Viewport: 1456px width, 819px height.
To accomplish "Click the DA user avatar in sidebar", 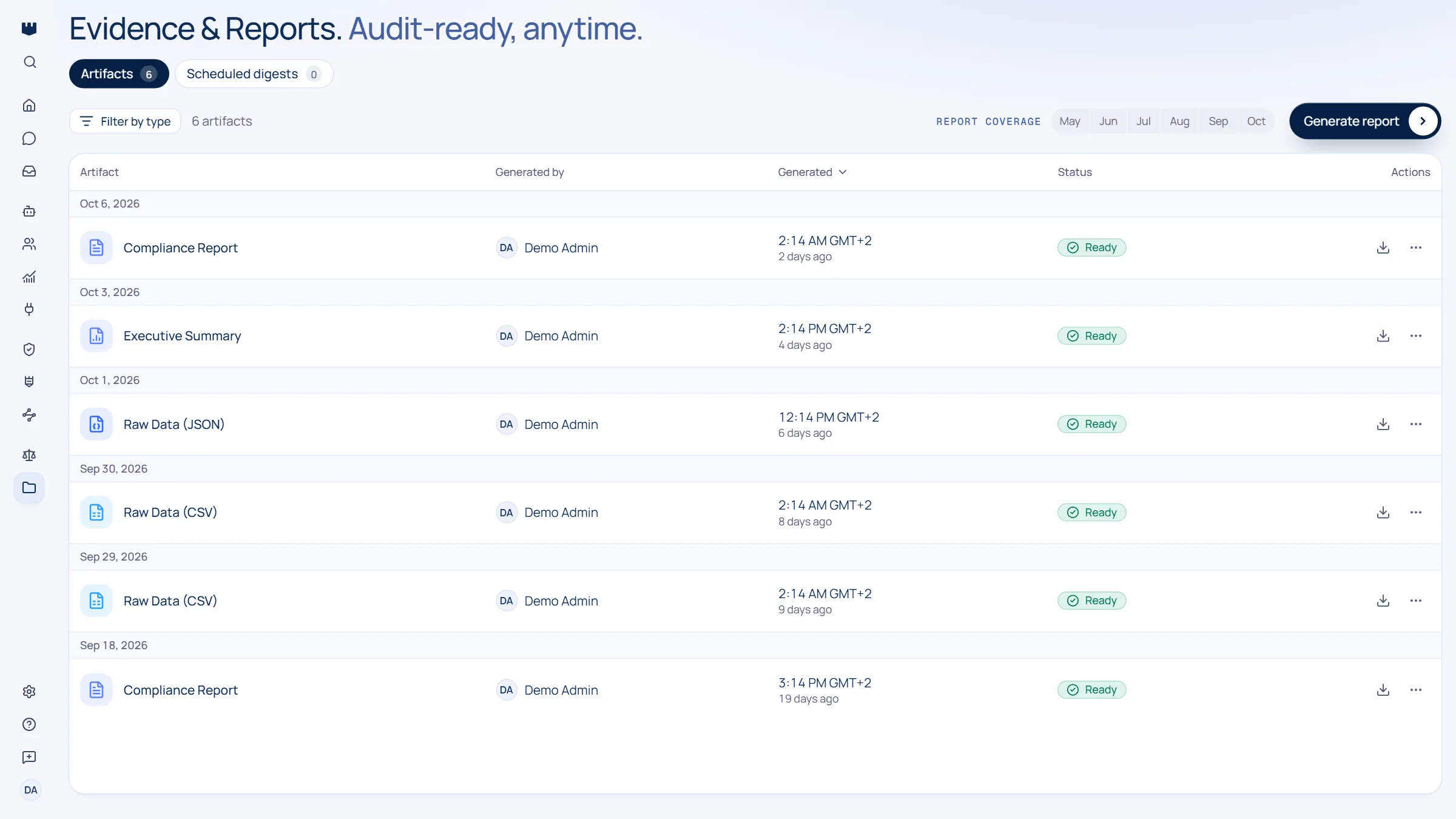I will tap(31, 790).
